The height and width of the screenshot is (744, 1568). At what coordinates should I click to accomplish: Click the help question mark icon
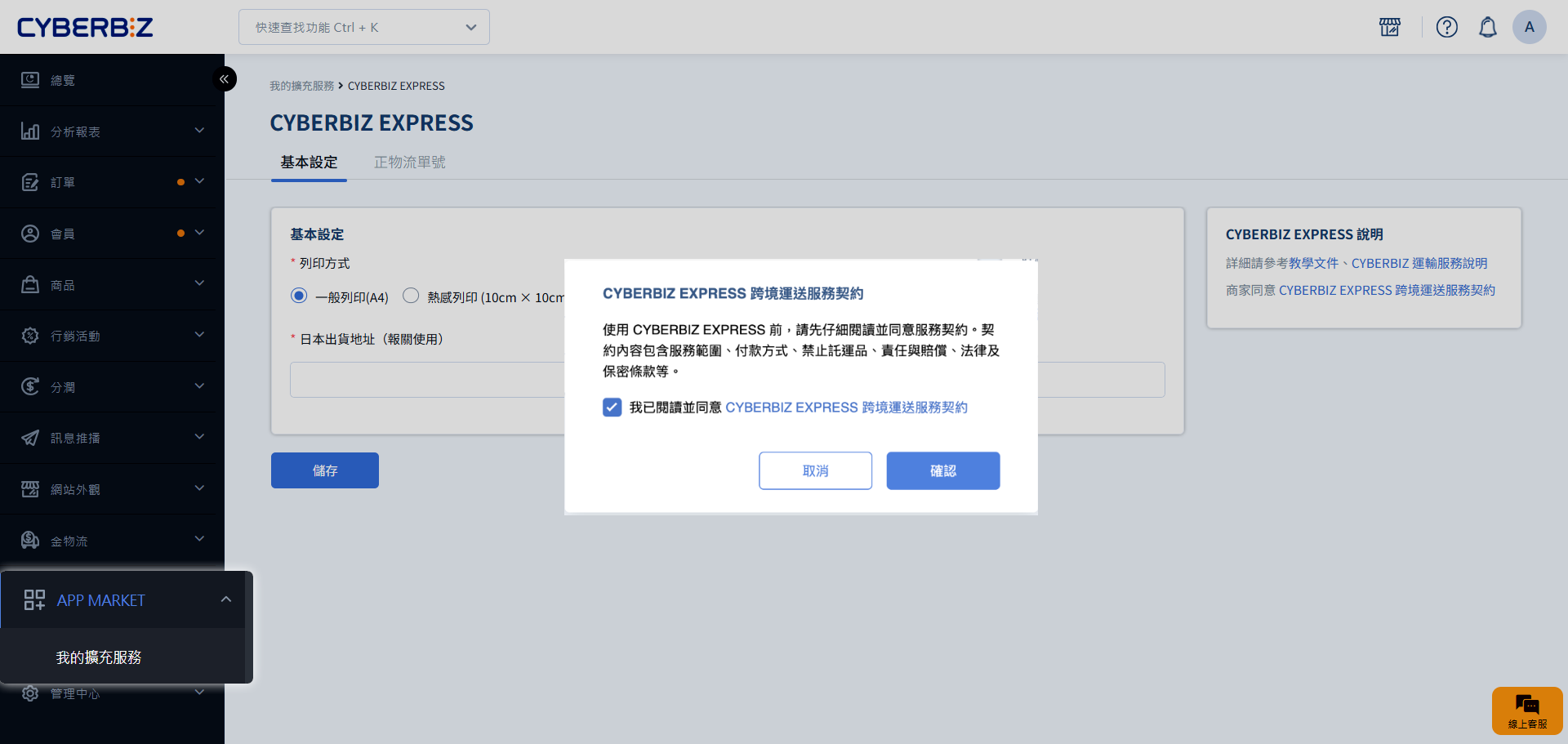(x=1446, y=27)
